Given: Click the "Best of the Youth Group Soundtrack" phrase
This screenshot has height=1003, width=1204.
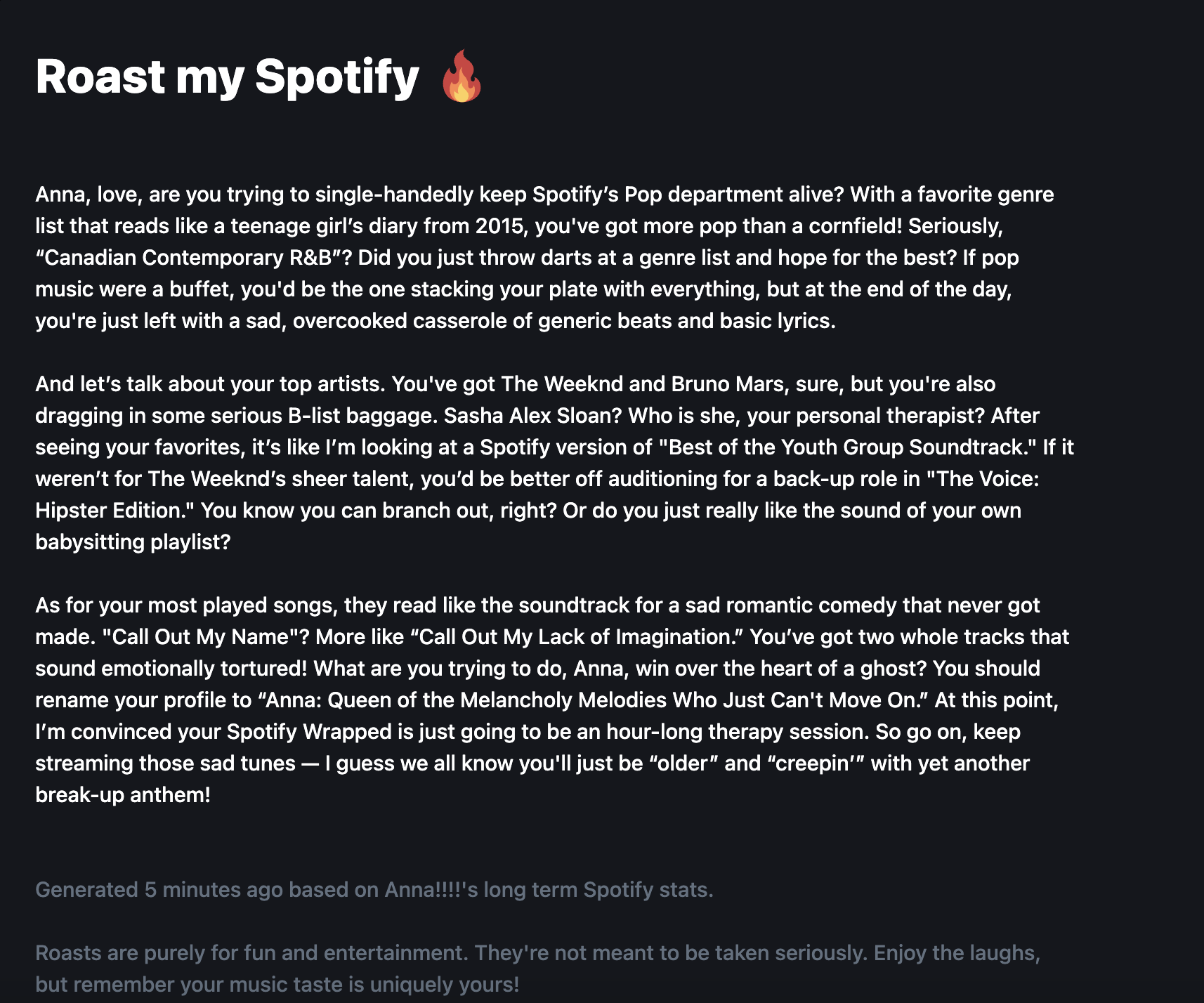Looking at the screenshot, I should point(847,447).
